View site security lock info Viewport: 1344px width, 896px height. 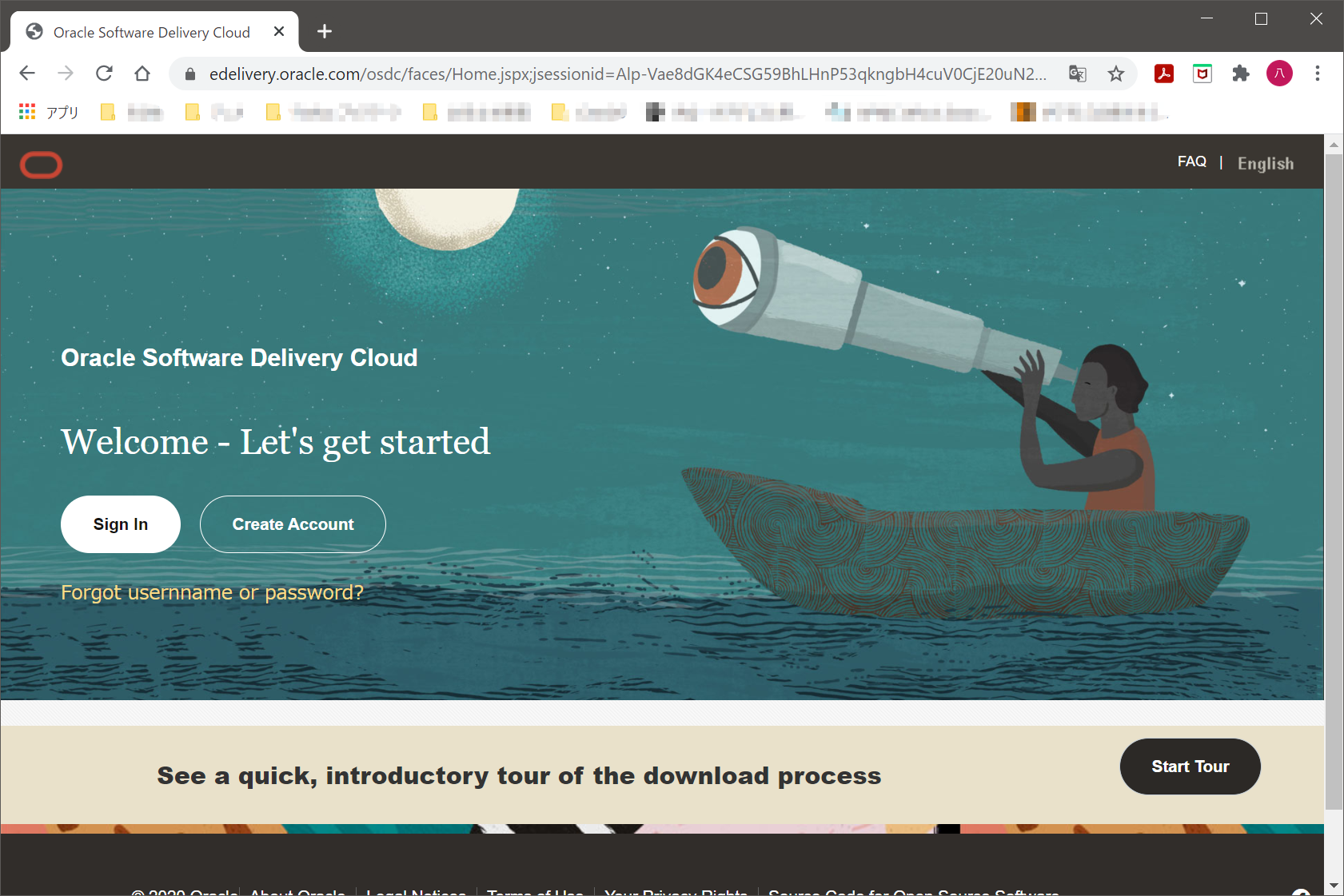pyautogui.click(x=190, y=74)
